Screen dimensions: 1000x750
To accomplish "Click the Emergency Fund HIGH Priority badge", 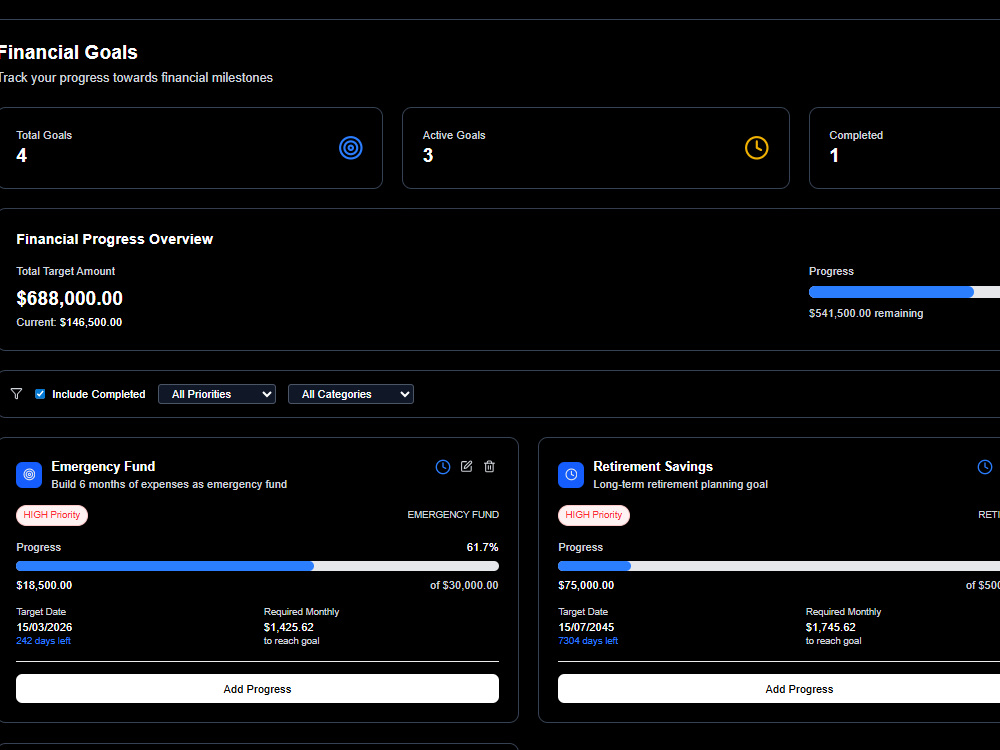I will pos(52,515).
